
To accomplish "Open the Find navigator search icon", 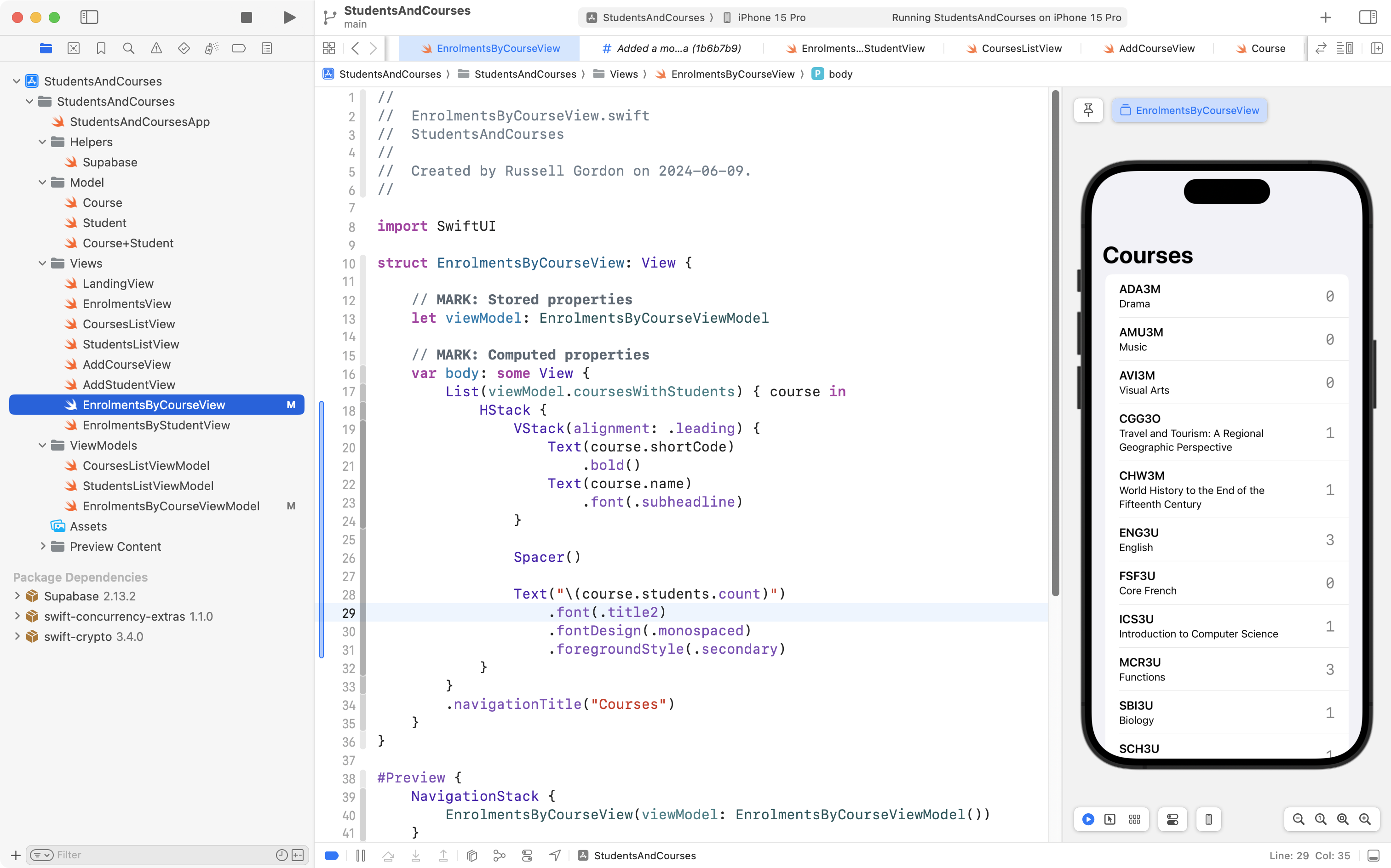I will click(129, 48).
